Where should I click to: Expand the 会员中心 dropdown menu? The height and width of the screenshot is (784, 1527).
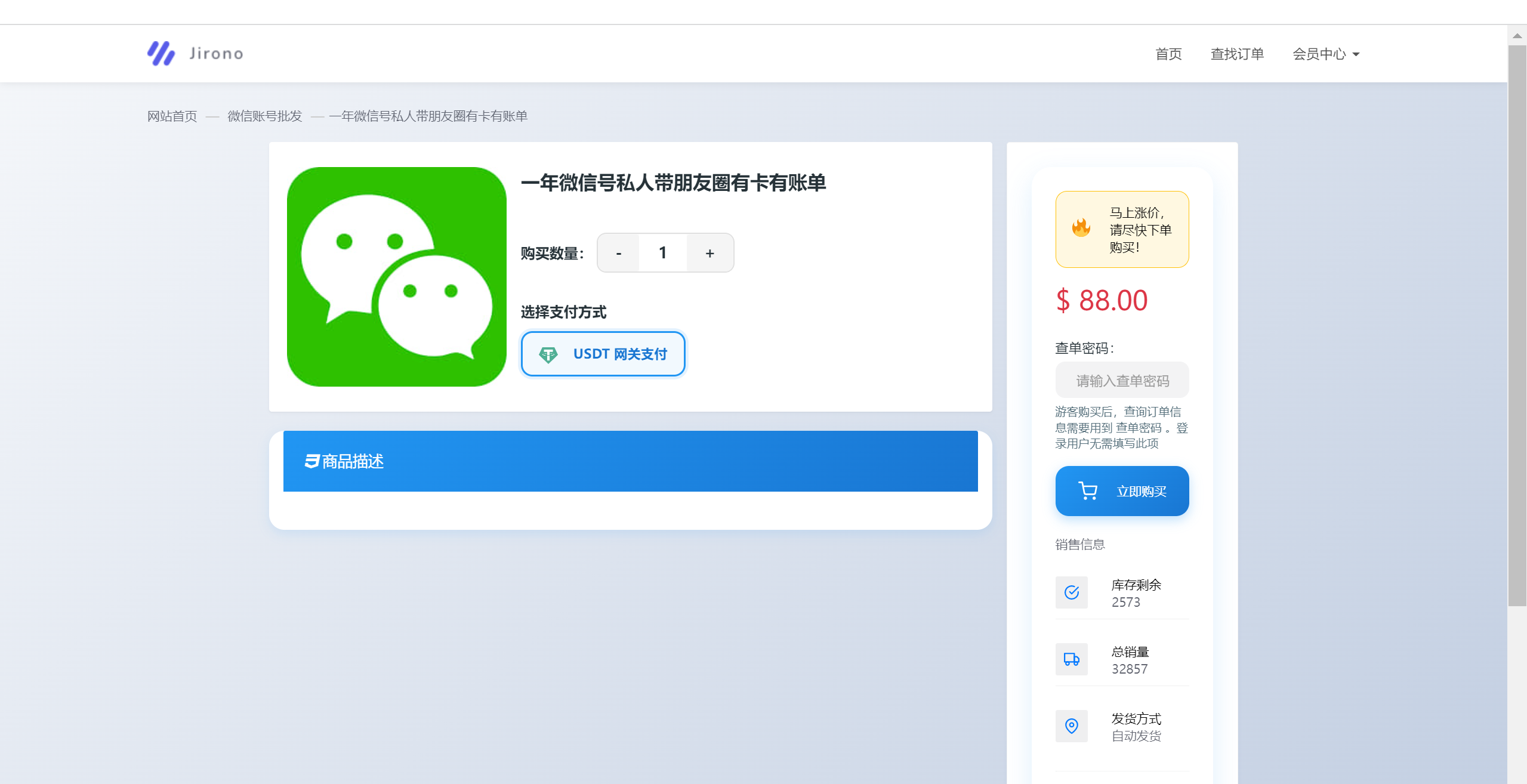[x=1326, y=54]
